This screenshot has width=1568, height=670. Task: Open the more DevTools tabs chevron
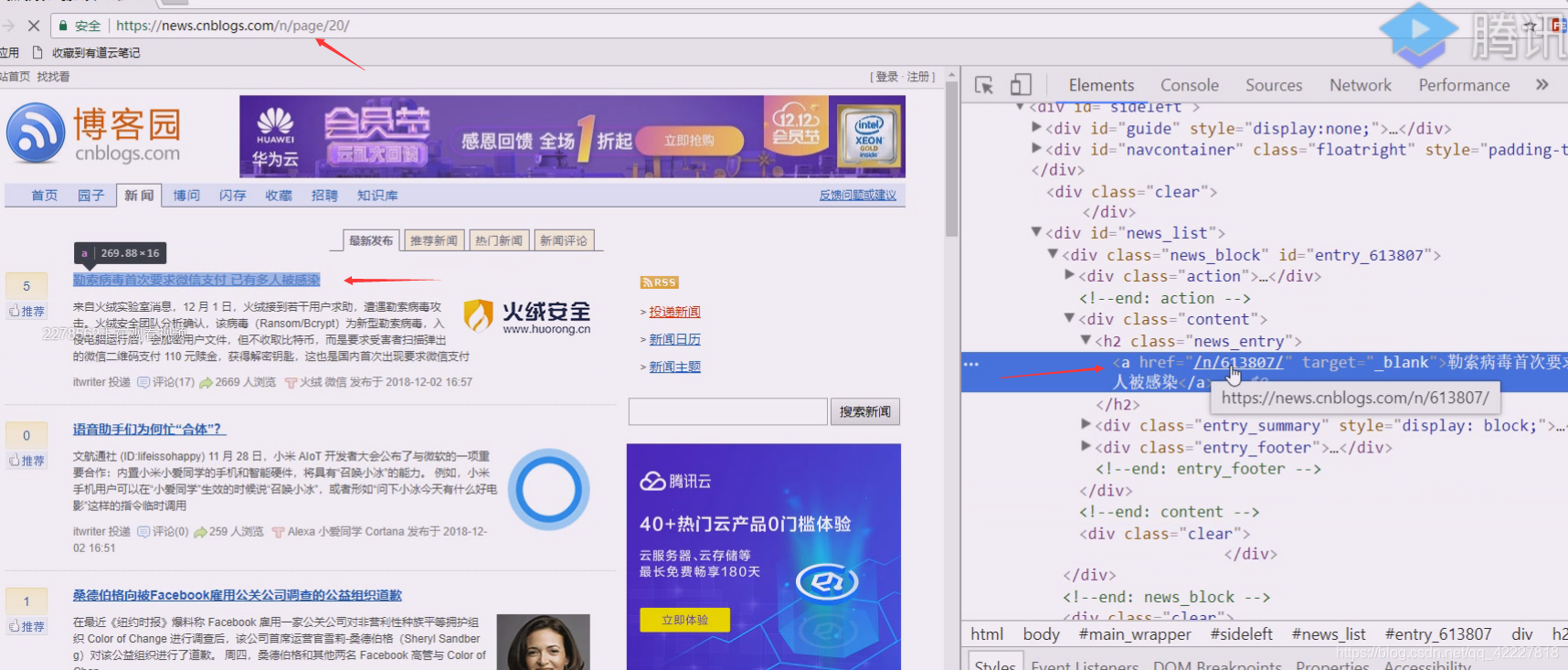point(1542,85)
